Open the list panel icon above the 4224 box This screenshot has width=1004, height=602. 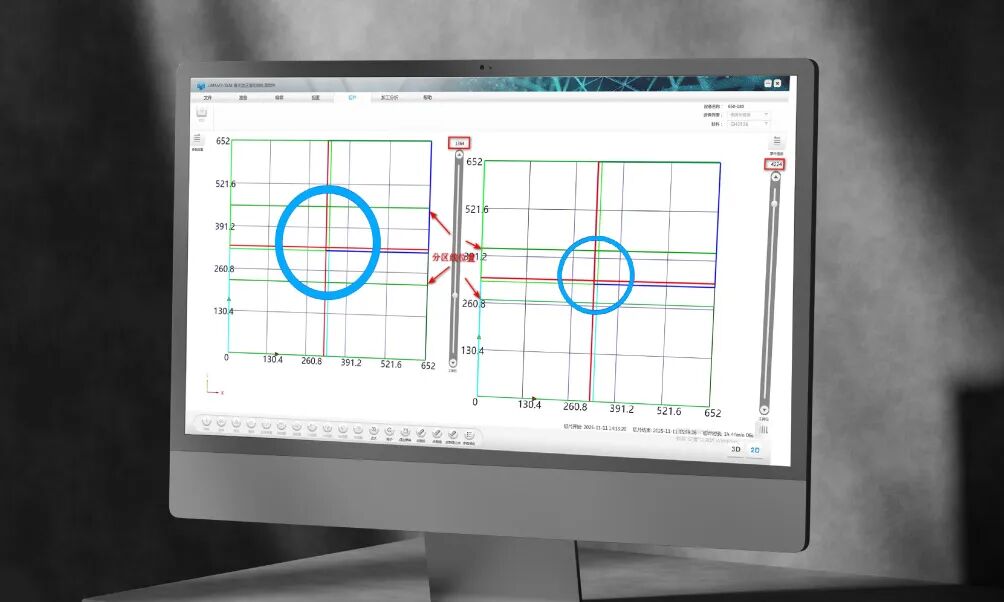point(777,141)
